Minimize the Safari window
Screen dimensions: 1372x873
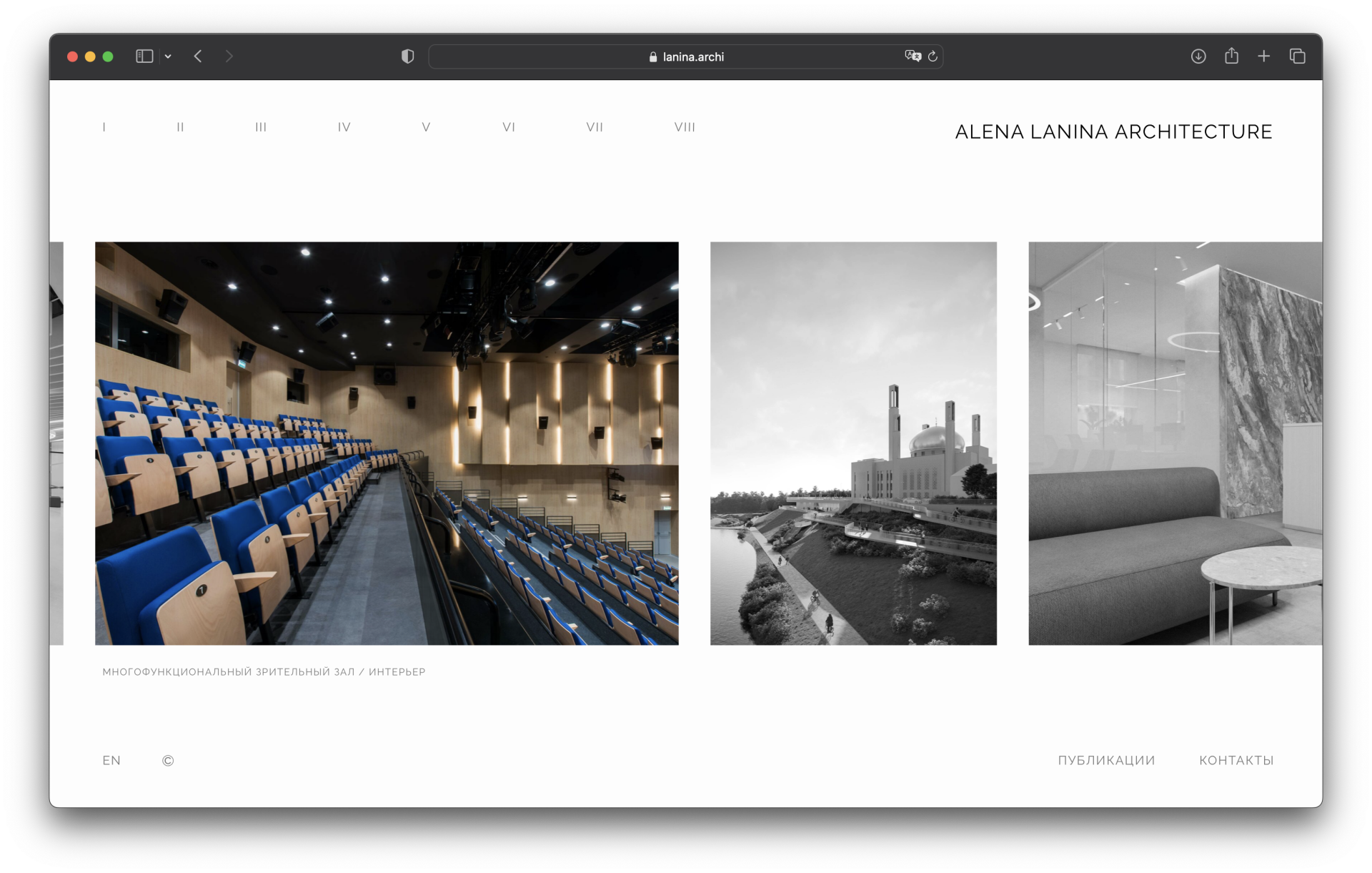point(90,56)
